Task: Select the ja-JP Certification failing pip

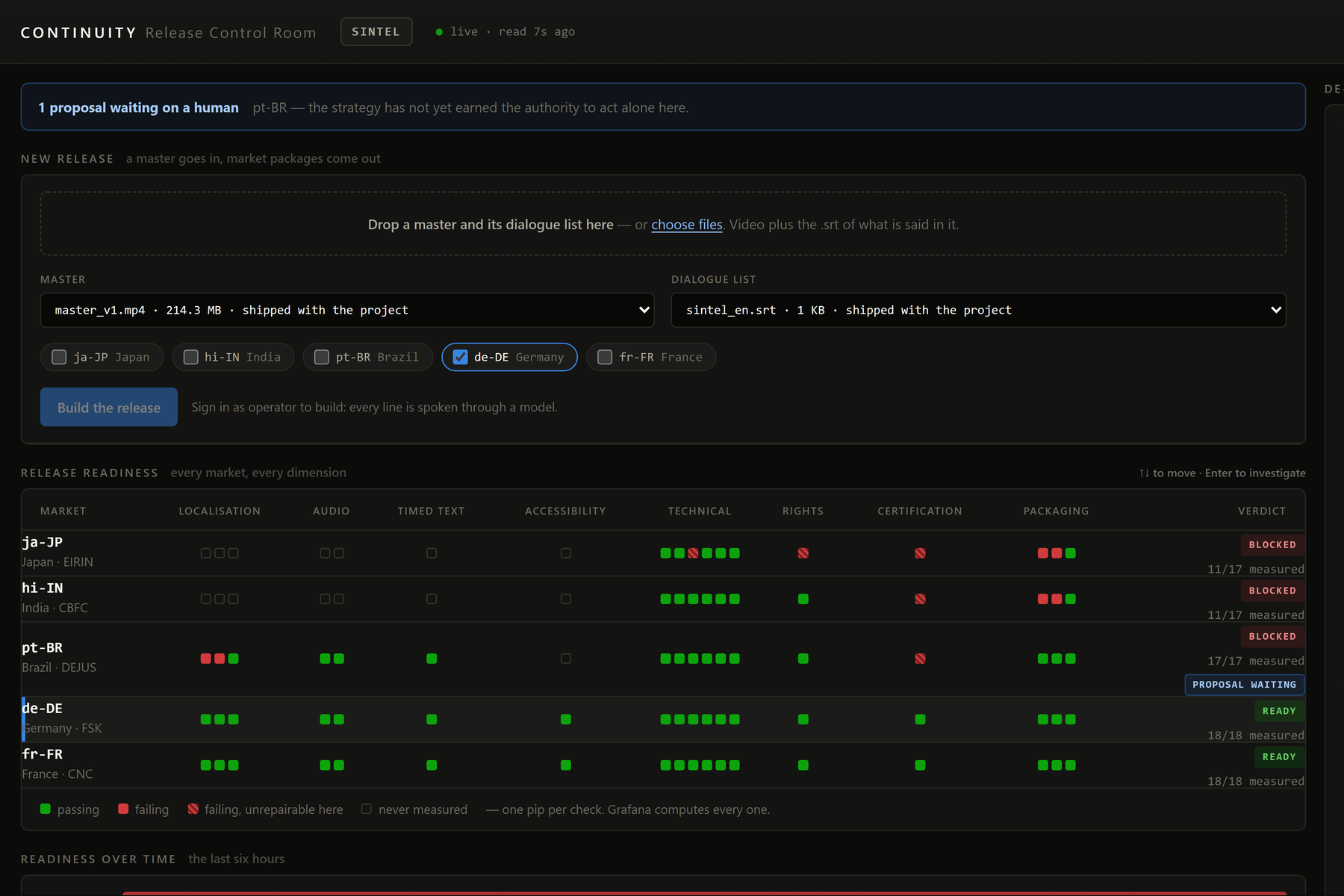Action: pos(920,553)
